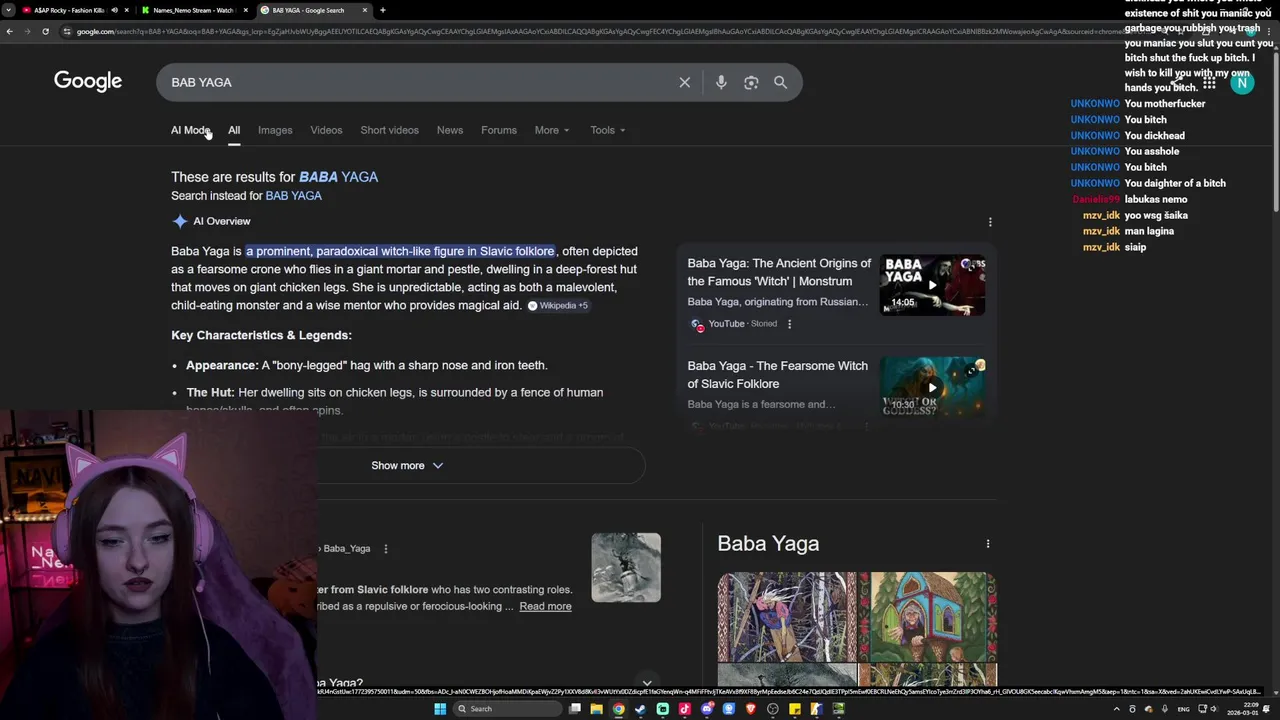Open Short videos results tab
The image size is (1280, 720).
(x=389, y=130)
